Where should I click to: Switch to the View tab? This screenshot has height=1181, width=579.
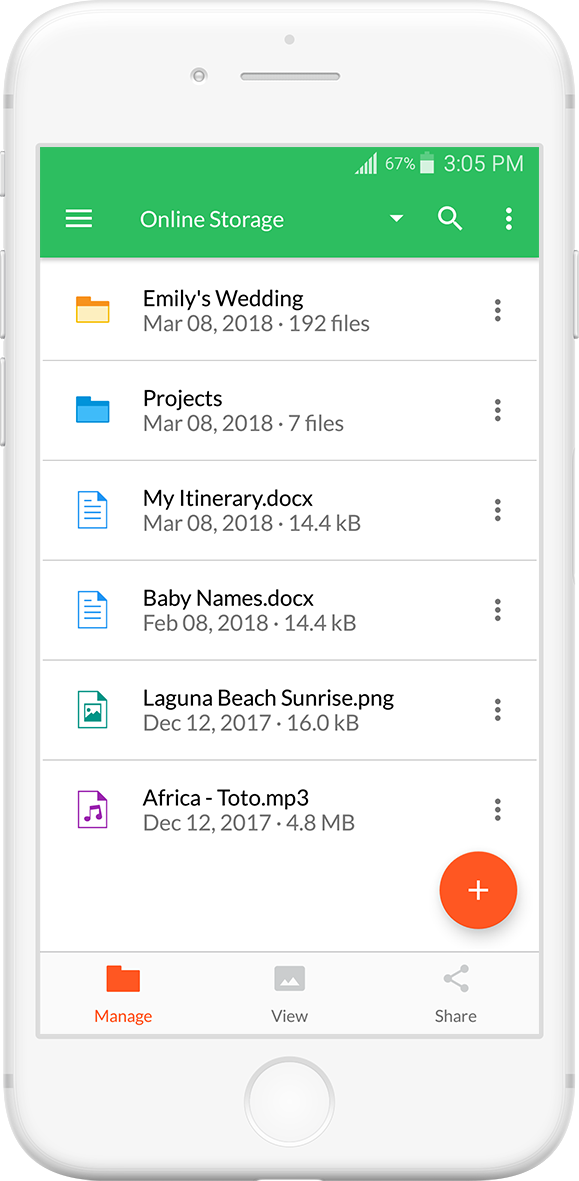point(290,994)
